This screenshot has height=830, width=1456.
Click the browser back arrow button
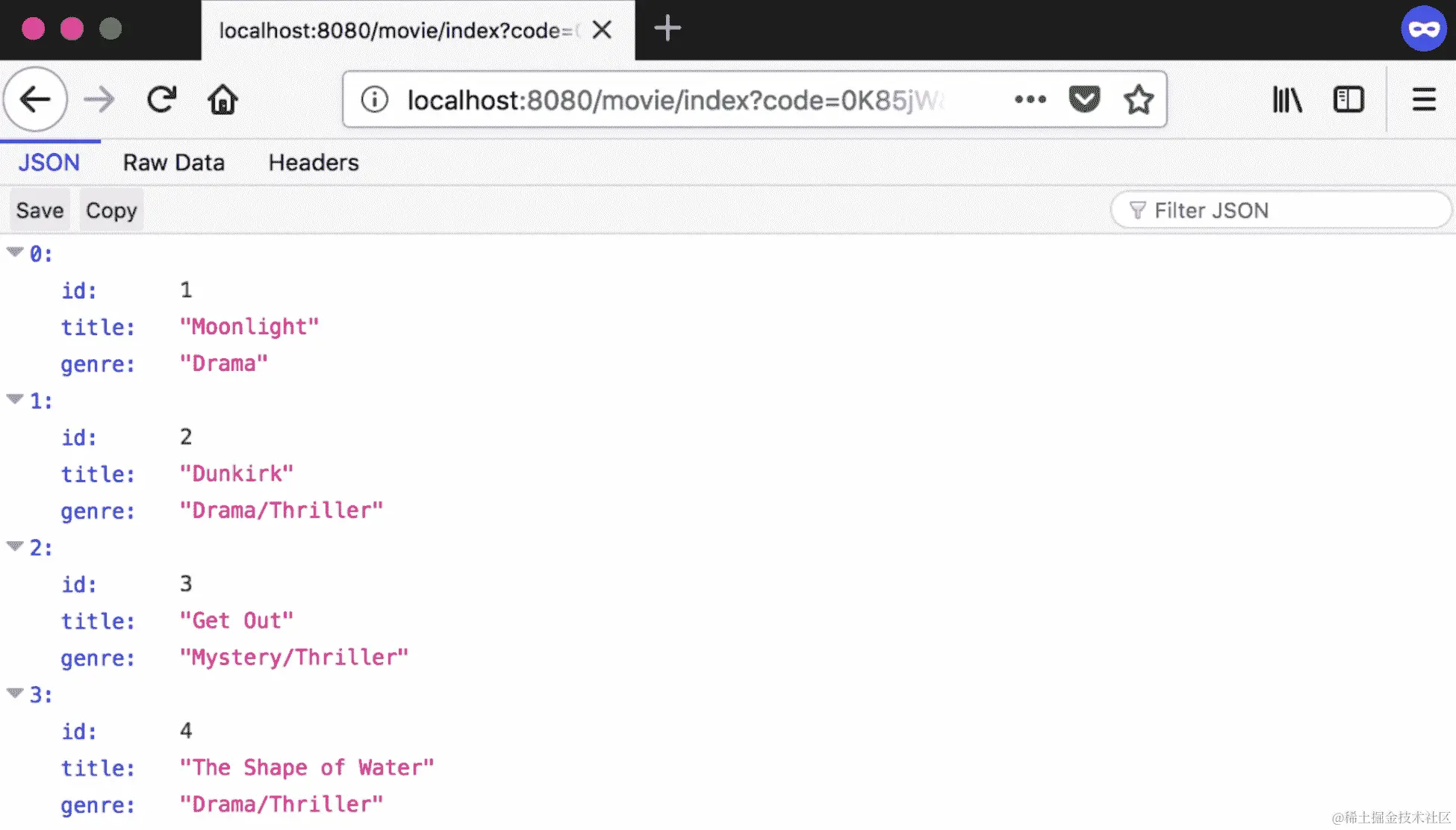tap(35, 99)
